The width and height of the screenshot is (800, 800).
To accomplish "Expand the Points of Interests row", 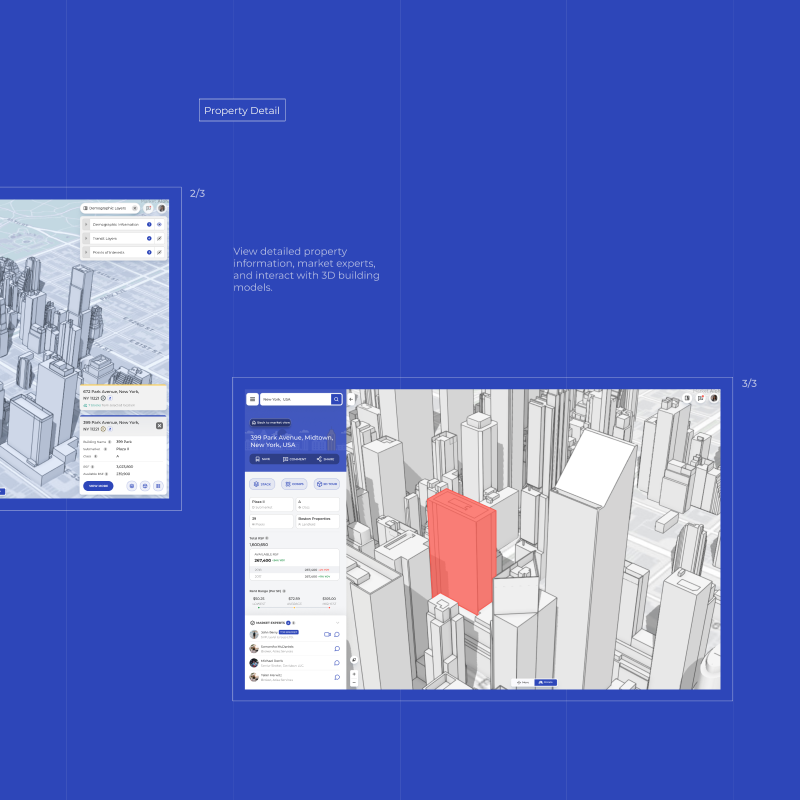I will (86, 252).
